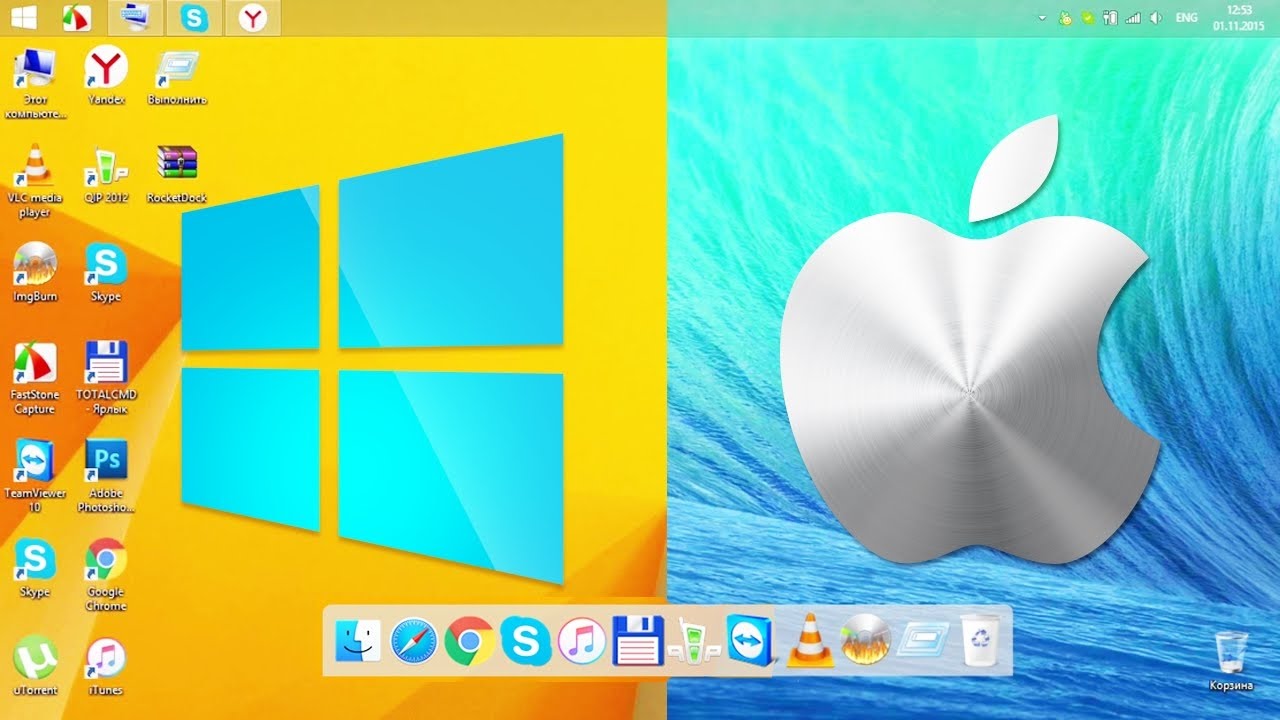Image resolution: width=1280 pixels, height=720 pixels.
Task: Expand hidden system tray icons arrow
Action: click(1042, 18)
